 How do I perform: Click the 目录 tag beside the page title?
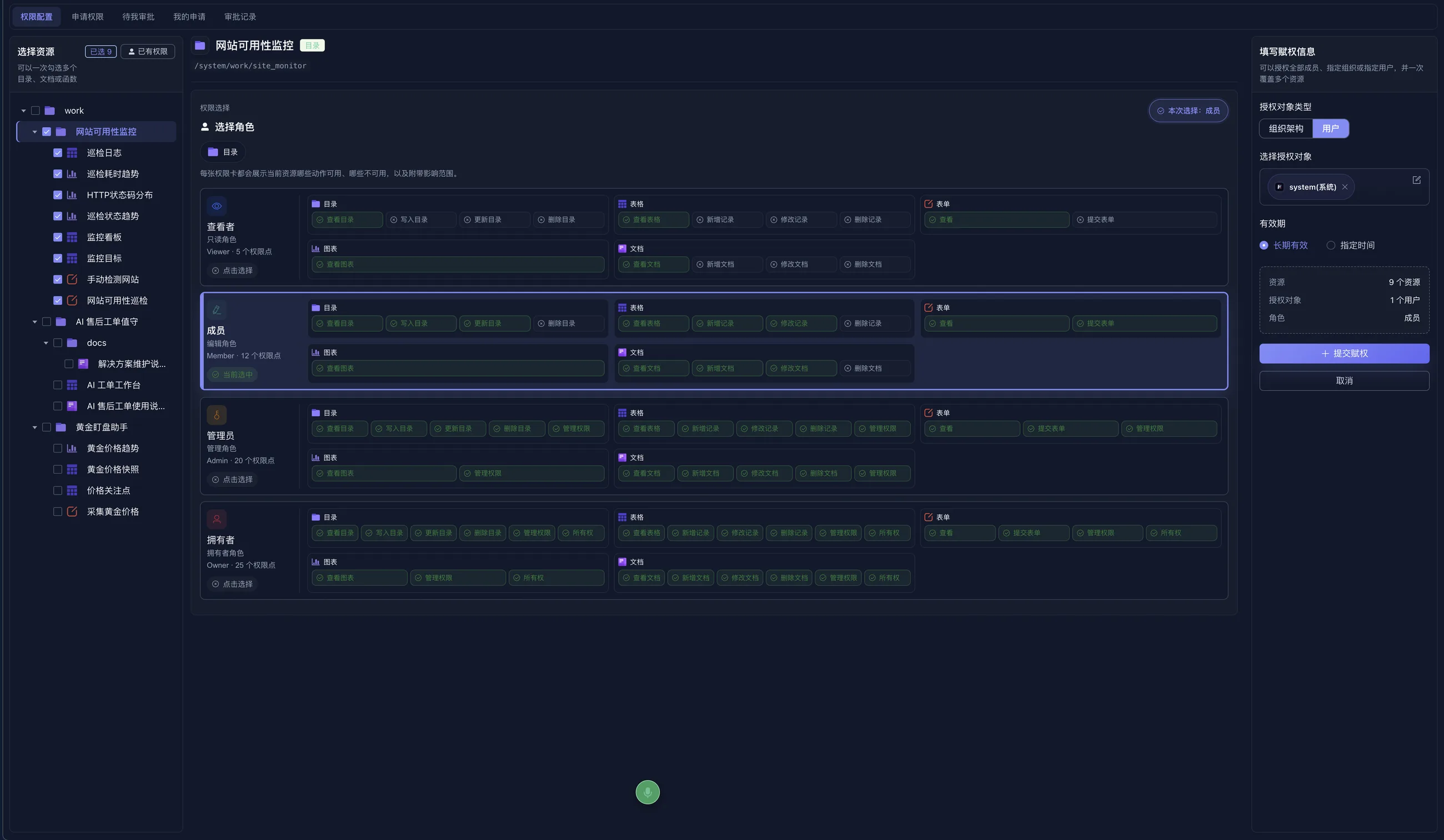coord(312,46)
